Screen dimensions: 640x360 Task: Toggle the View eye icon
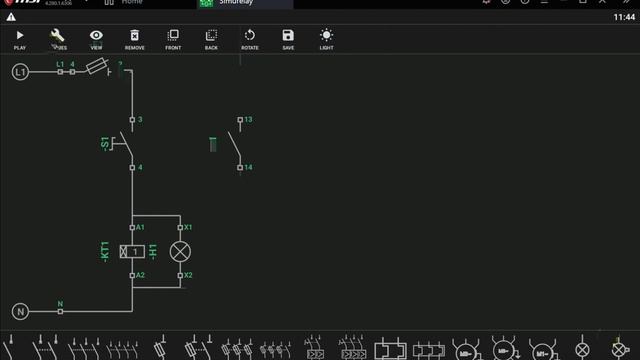click(x=96, y=40)
